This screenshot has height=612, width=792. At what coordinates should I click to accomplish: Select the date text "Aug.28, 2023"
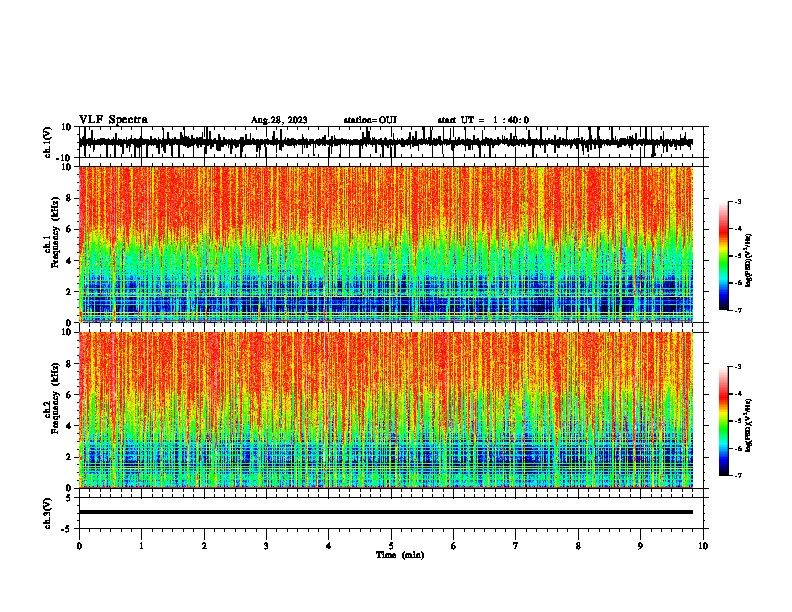(x=279, y=120)
